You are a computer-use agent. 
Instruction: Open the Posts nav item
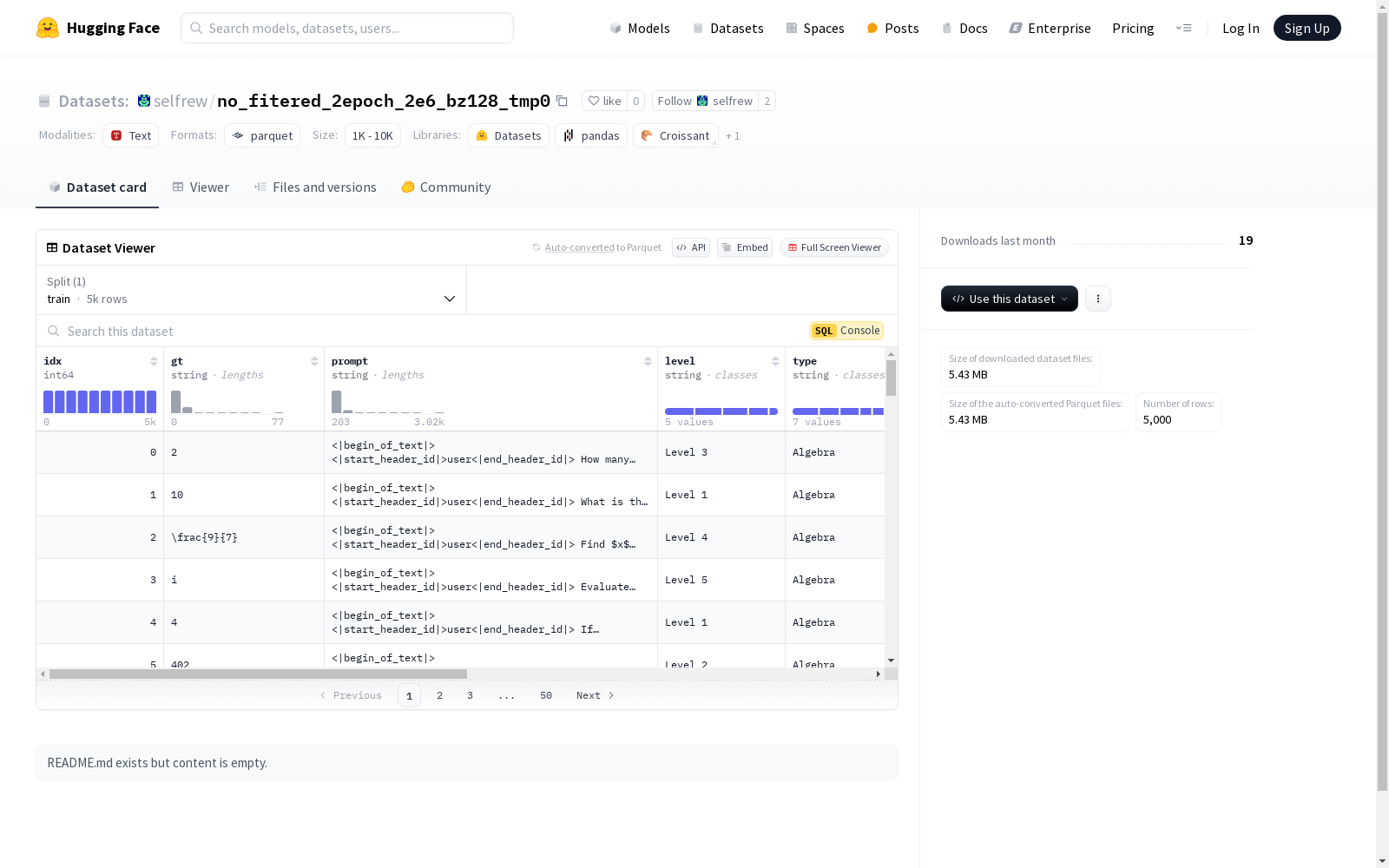pos(893,28)
